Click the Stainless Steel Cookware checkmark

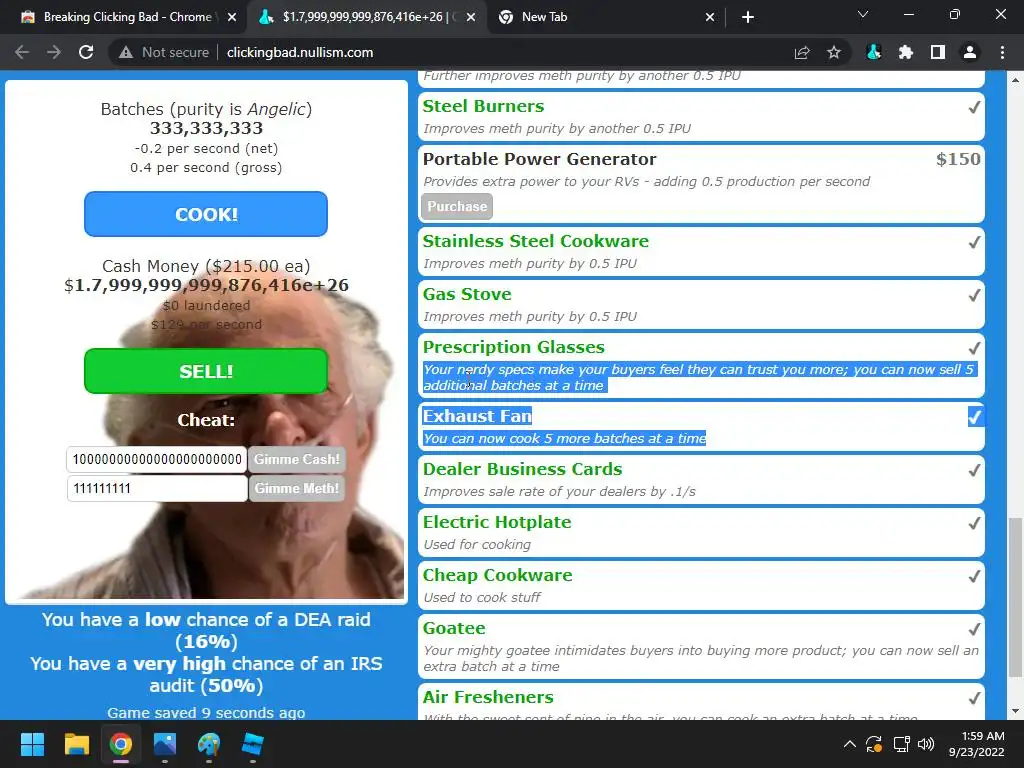tap(974, 242)
